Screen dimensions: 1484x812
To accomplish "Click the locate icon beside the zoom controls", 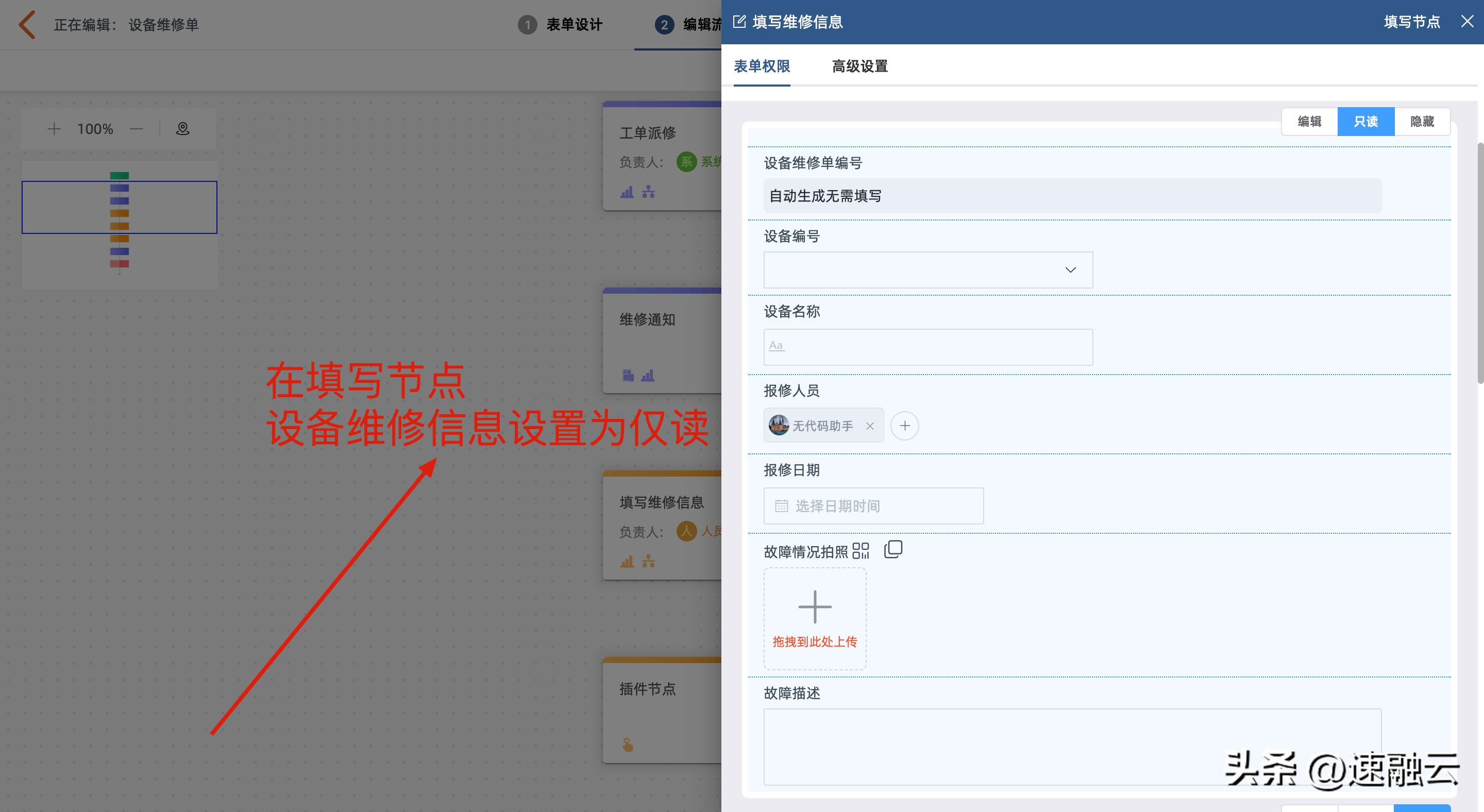I will pos(181,128).
